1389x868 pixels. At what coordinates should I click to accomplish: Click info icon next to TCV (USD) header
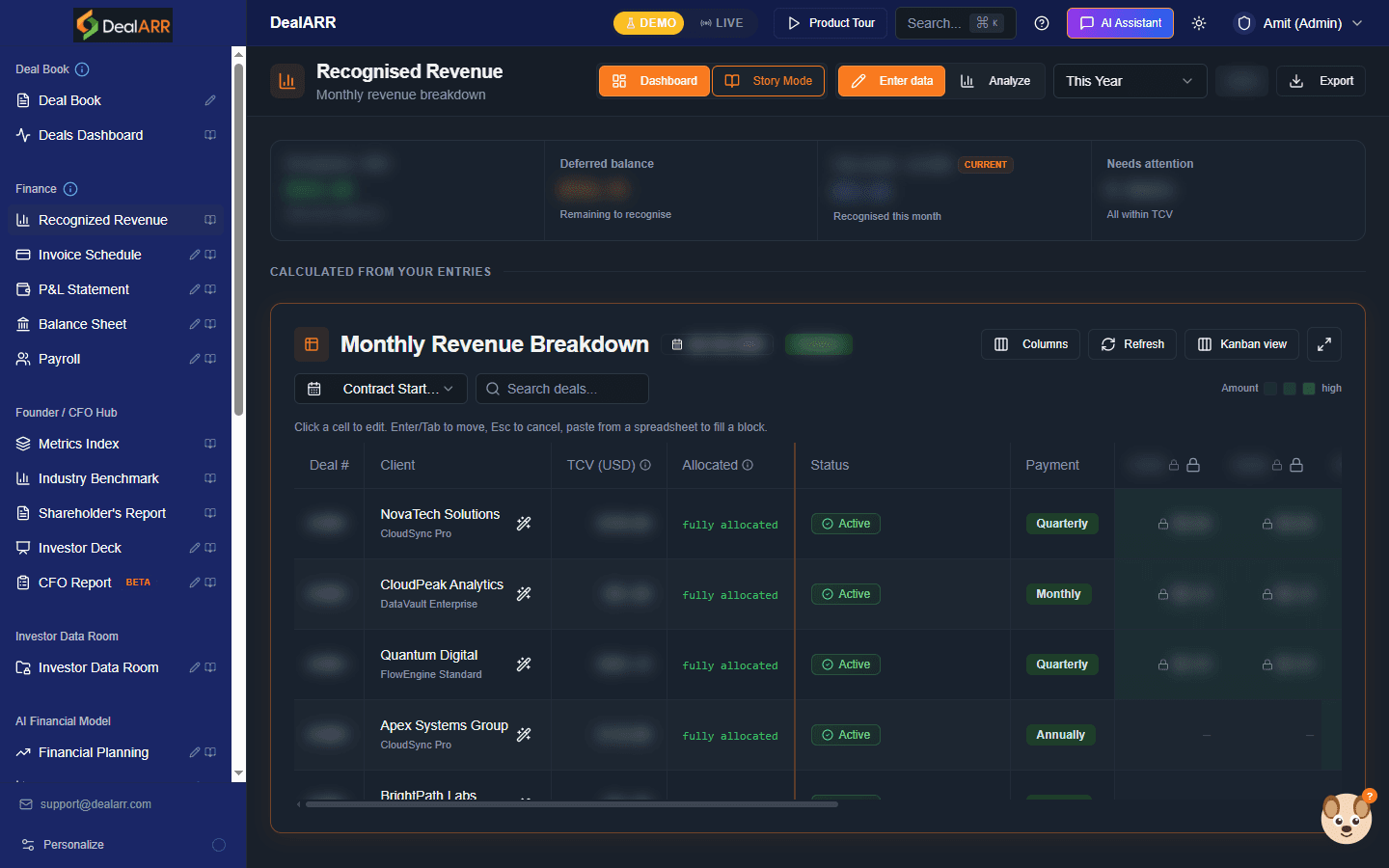645,465
